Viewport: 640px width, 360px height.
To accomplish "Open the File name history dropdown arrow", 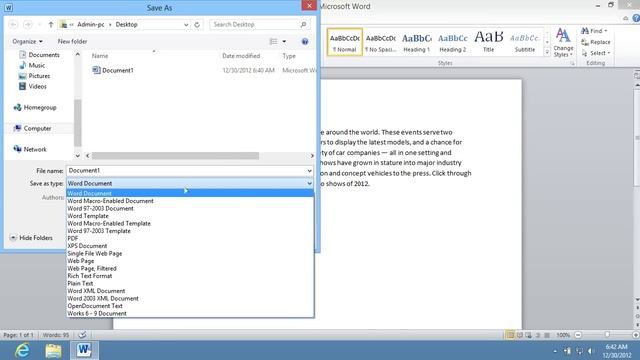I will point(309,171).
